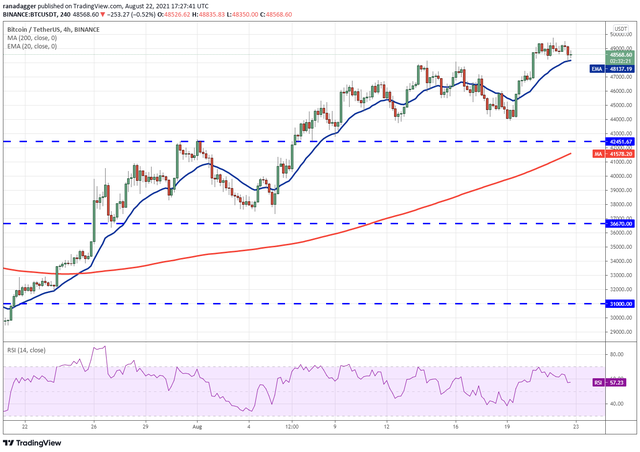The height and width of the screenshot is (452, 640).
Task: Click the EMA 48137.19 price tag
Action: [x=612, y=69]
